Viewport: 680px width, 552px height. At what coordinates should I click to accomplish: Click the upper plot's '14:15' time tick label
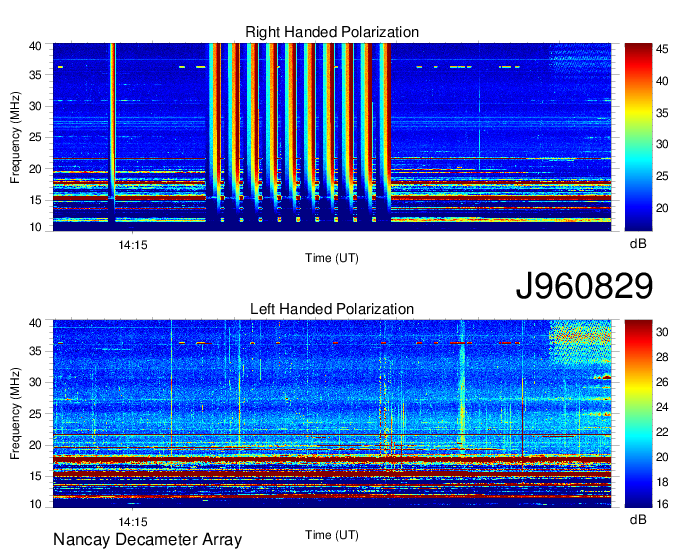click(x=133, y=245)
